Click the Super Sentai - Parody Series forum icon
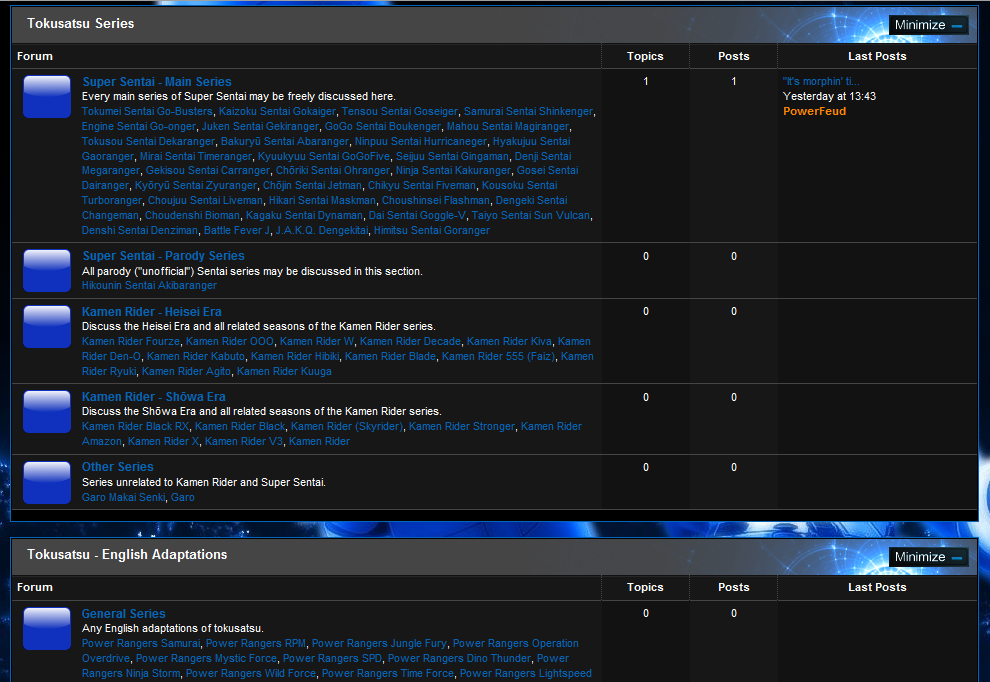 point(47,271)
